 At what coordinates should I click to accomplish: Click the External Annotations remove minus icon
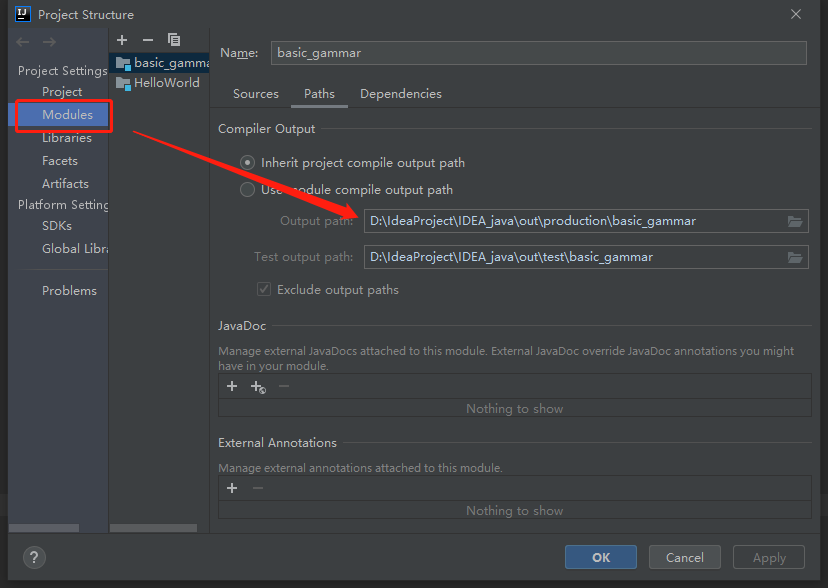coord(258,488)
